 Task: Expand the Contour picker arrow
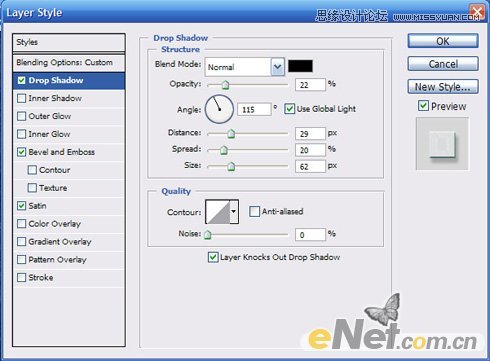[x=234, y=212]
